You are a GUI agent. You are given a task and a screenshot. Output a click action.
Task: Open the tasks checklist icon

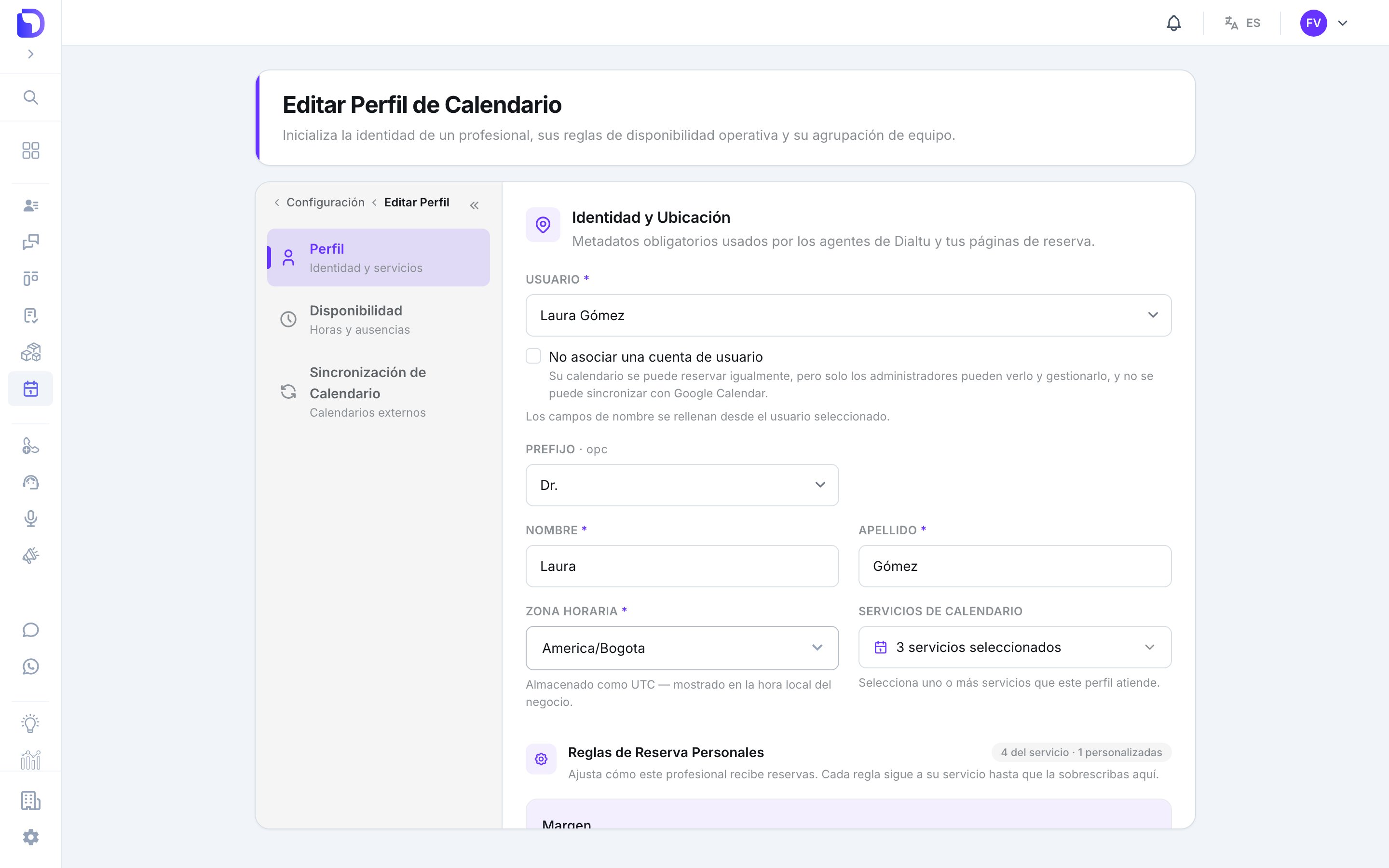point(31,315)
